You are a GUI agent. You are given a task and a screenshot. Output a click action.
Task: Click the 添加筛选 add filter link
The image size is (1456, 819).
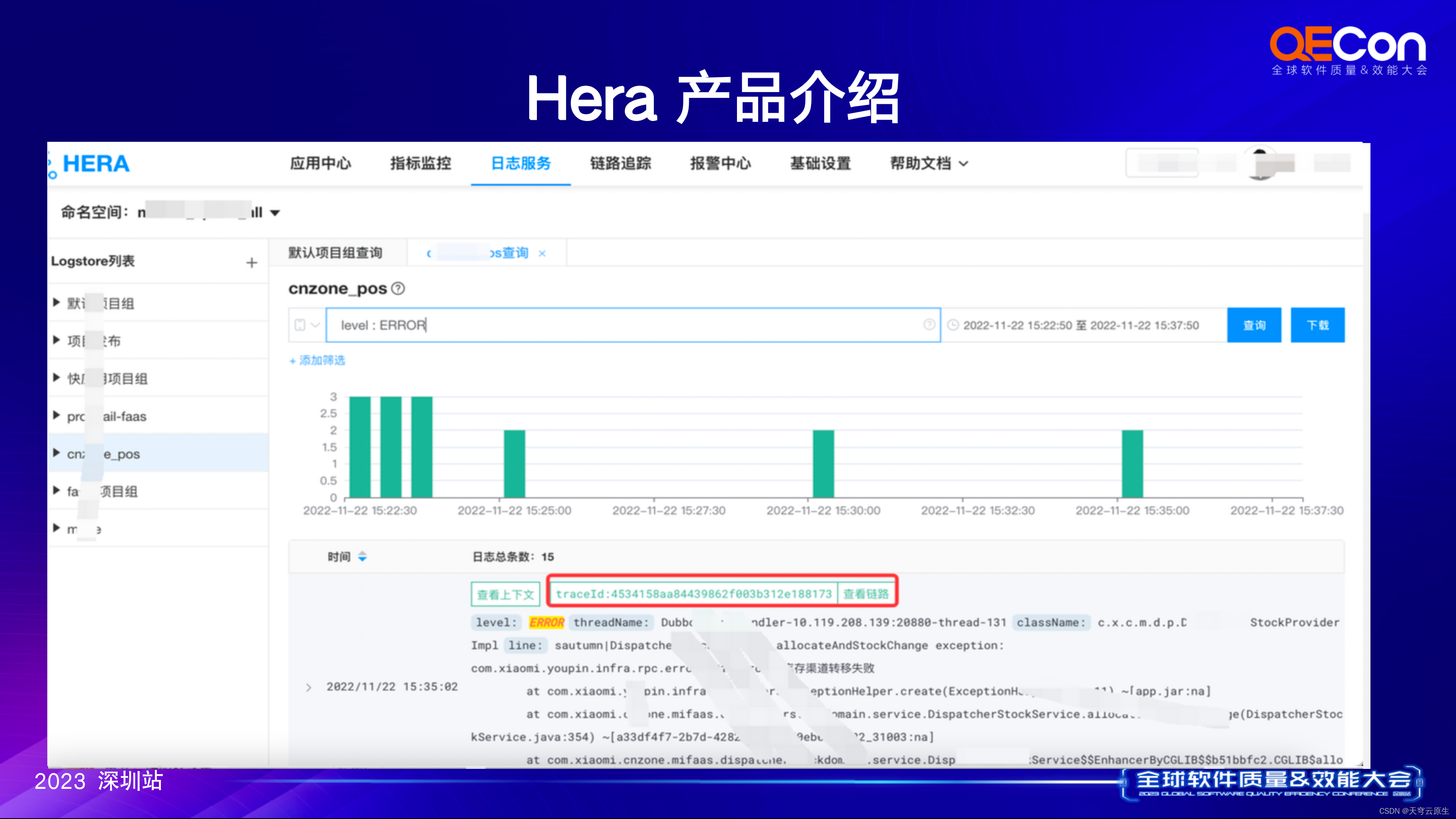coord(317,361)
